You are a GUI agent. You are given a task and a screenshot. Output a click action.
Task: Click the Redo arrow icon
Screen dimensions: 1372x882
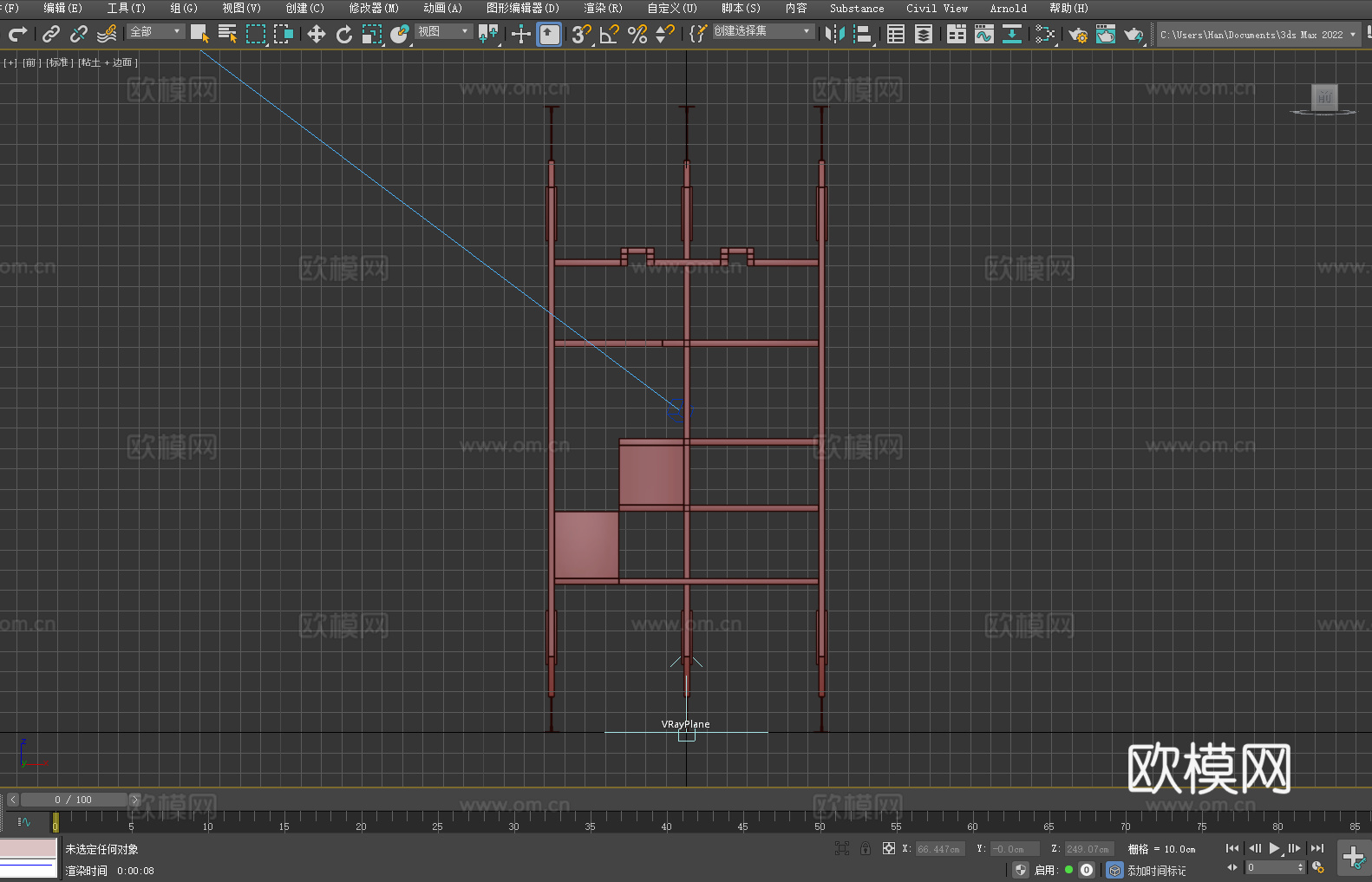coord(17,34)
